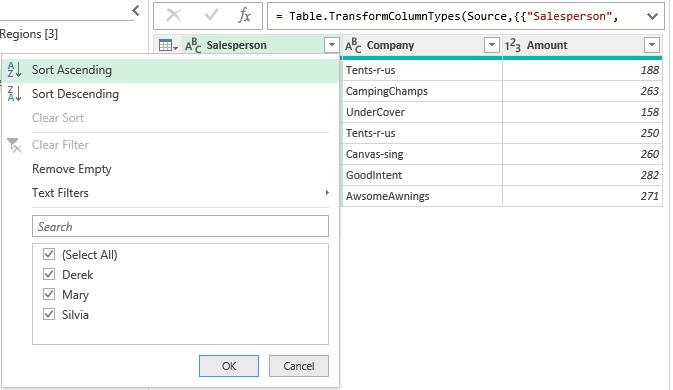673x390 pixels.
Task: Choose Sort Ascending
Action: [x=170, y=70]
